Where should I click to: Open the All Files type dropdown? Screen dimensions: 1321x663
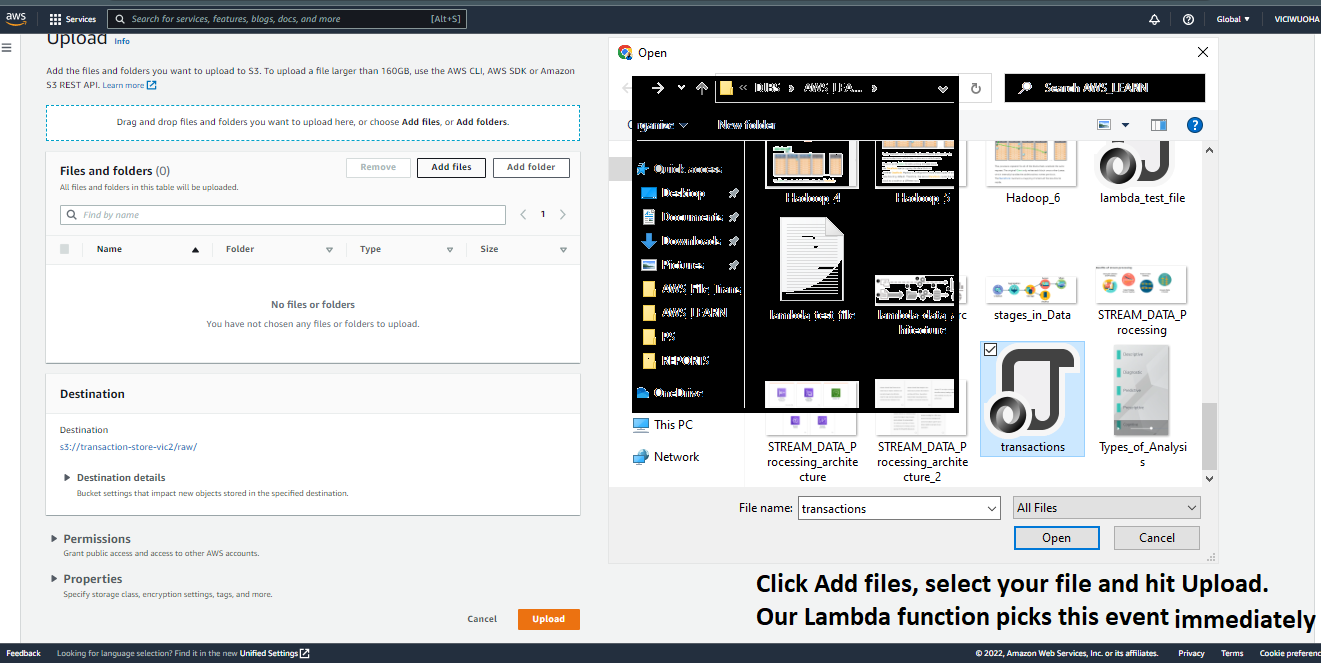(x=1106, y=508)
